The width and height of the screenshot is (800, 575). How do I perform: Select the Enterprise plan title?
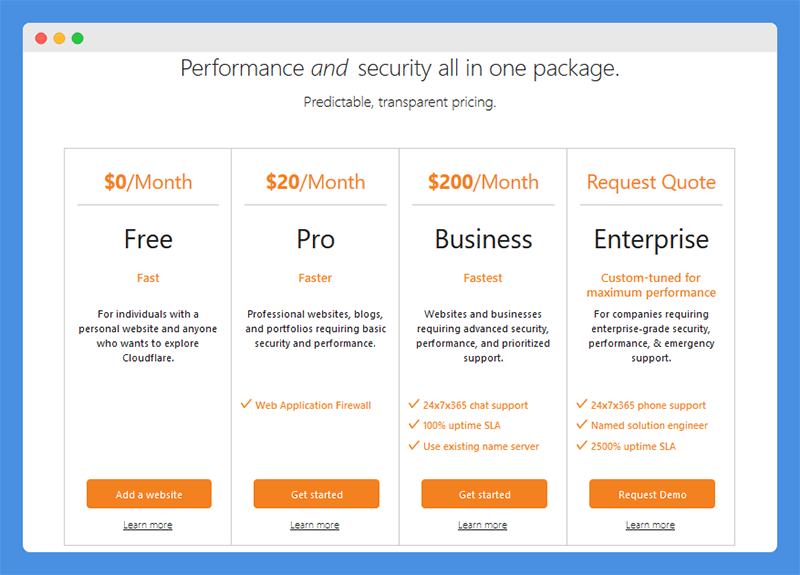[x=651, y=240]
